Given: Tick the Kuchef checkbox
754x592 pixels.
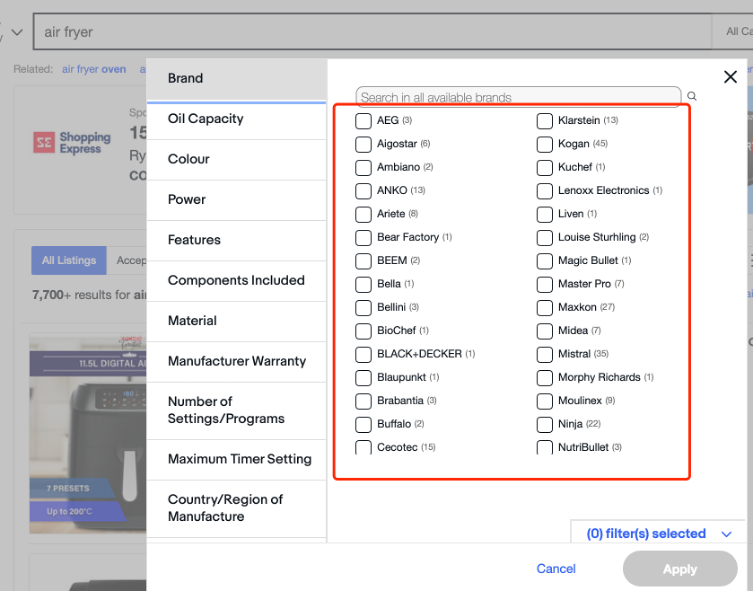Looking at the screenshot, I should tap(544, 167).
